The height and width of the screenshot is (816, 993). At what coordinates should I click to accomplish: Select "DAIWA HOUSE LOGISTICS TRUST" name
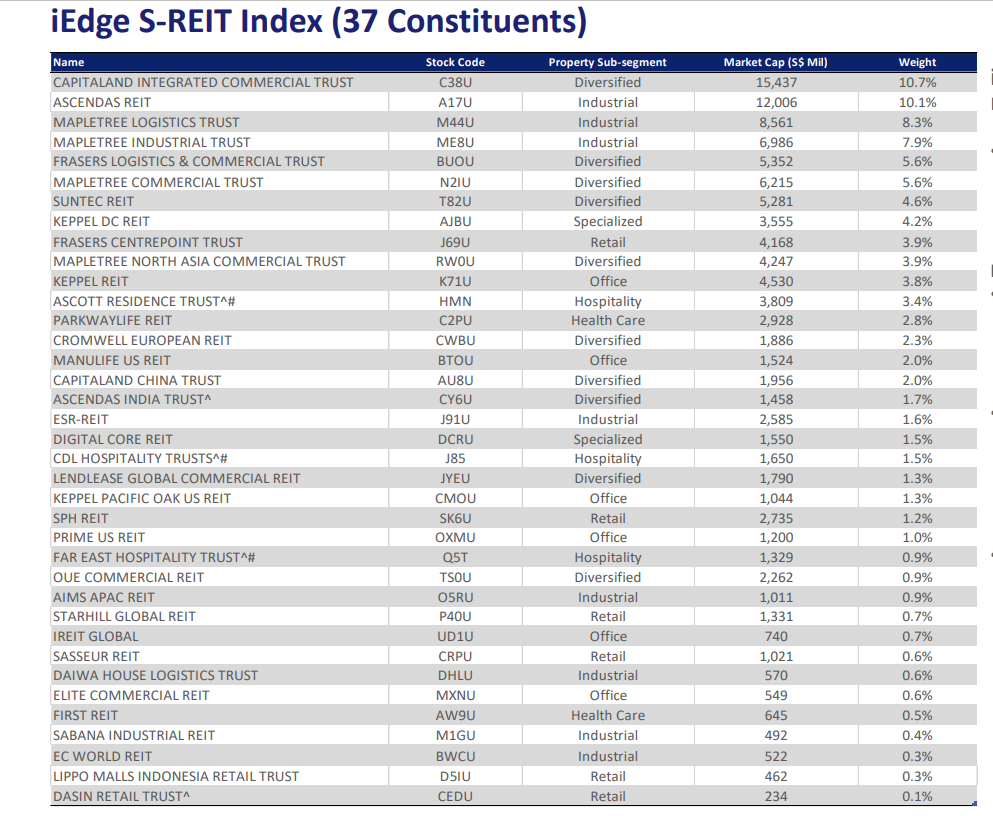point(155,675)
